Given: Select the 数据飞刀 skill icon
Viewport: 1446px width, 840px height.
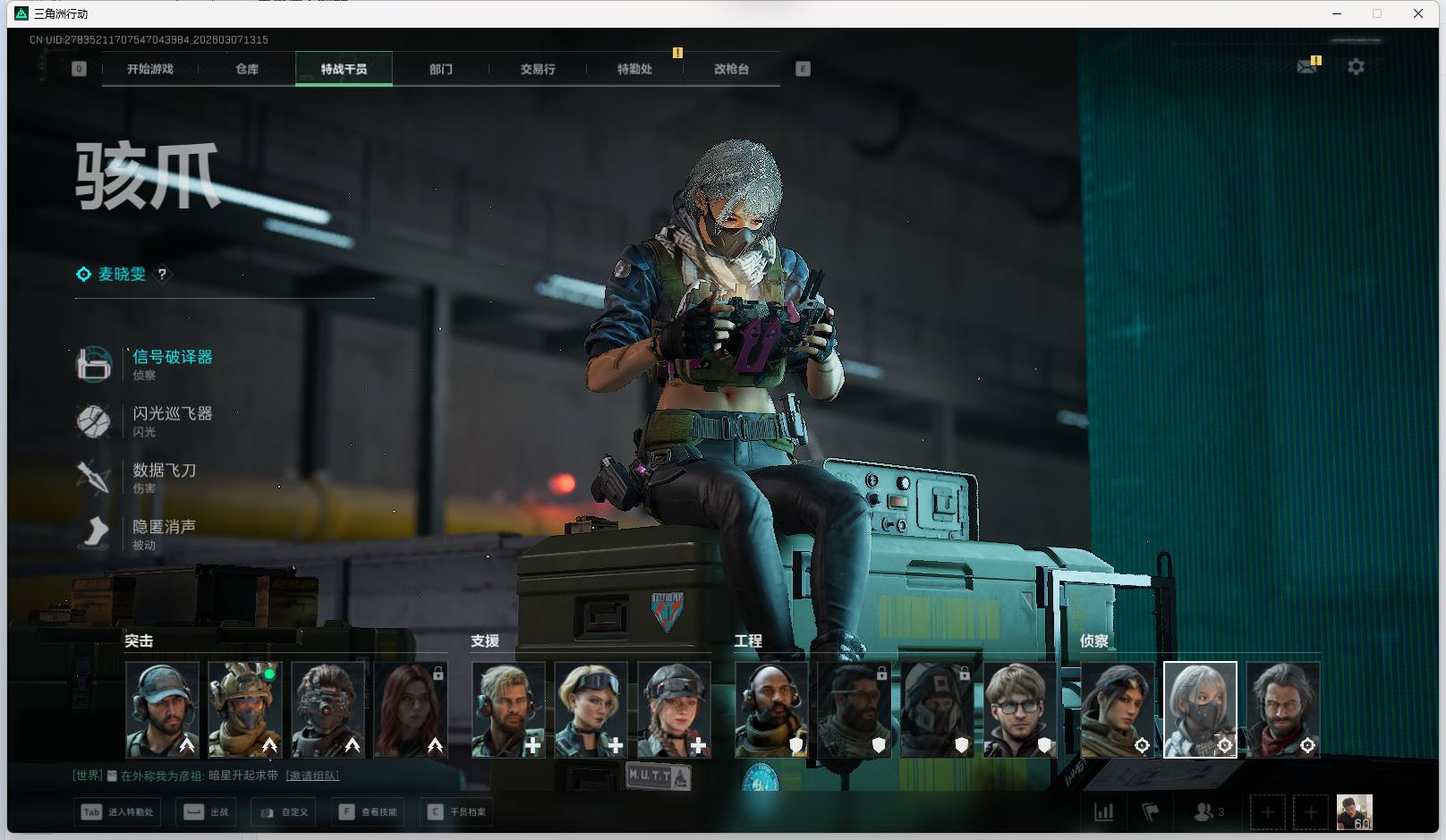Looking at the screenshot, I should 94,477.
